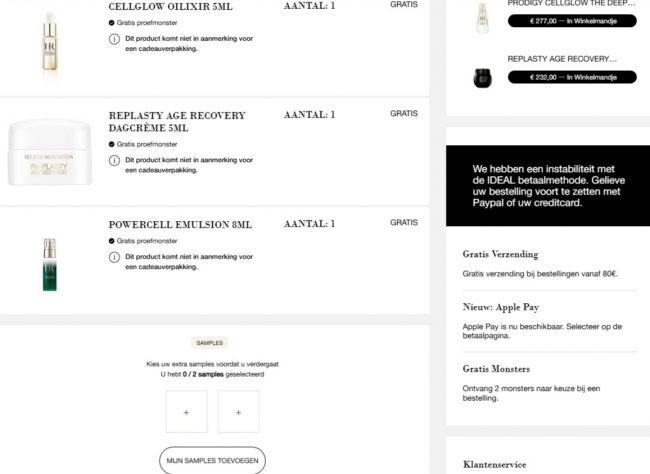Open Powercell Emulsion green bottle image
This screenshot has height=474, width=650.
click(50, 265)
